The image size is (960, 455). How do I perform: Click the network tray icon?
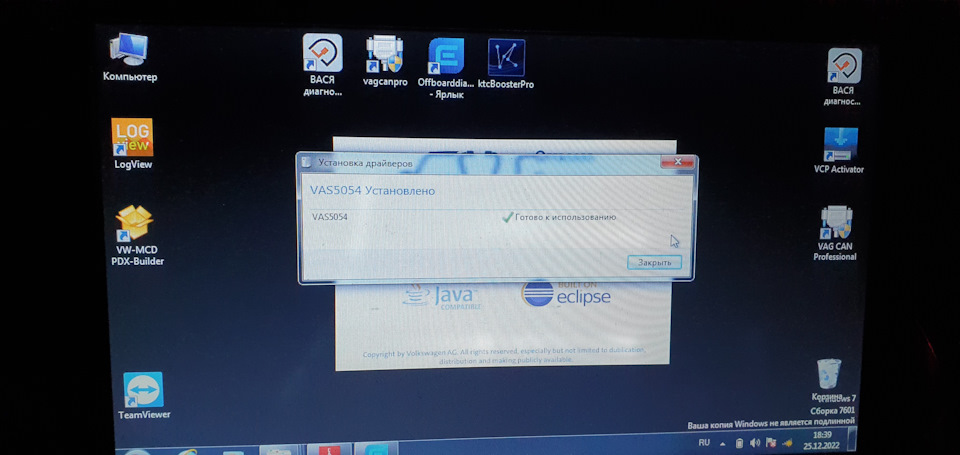787,442
